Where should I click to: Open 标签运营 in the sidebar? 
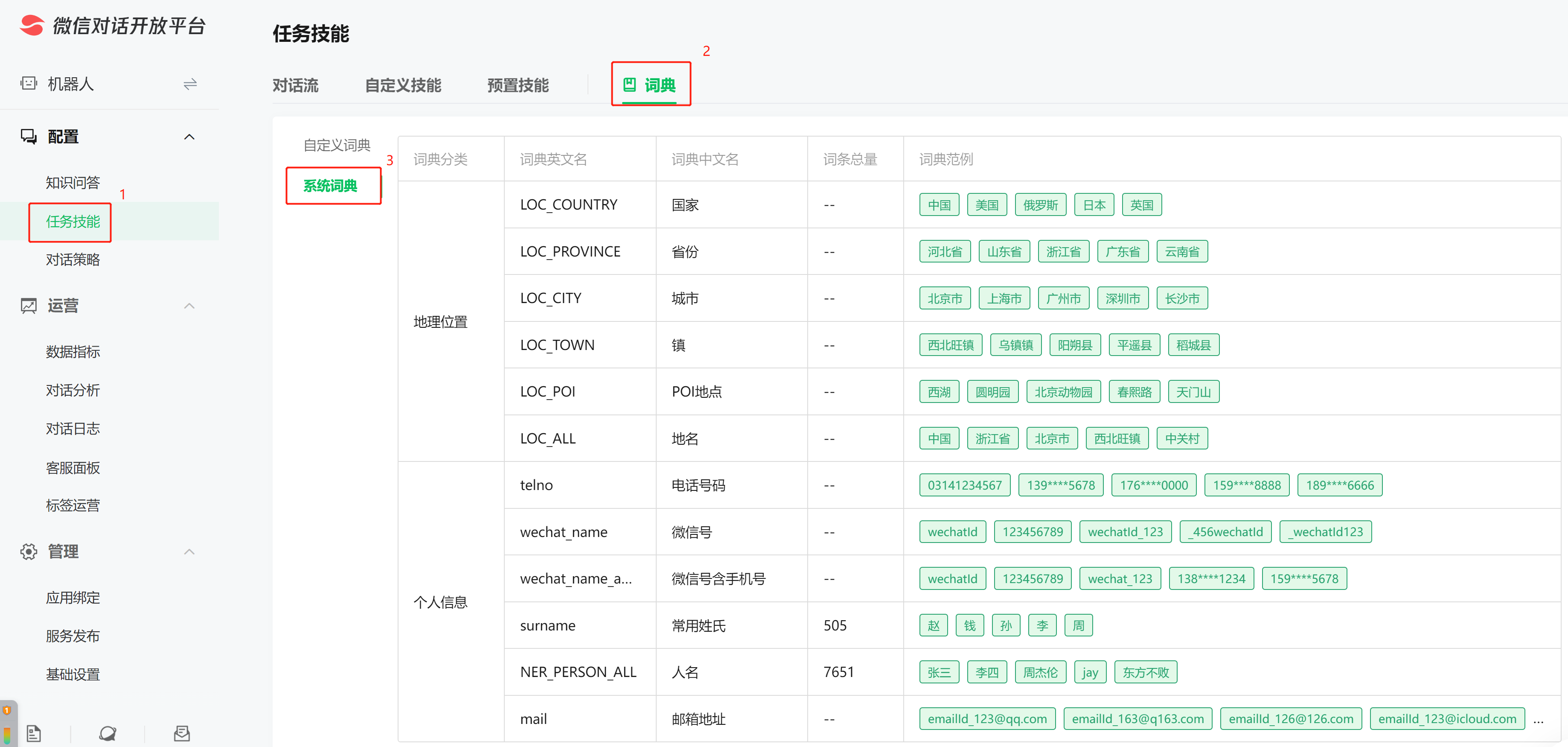73,505
